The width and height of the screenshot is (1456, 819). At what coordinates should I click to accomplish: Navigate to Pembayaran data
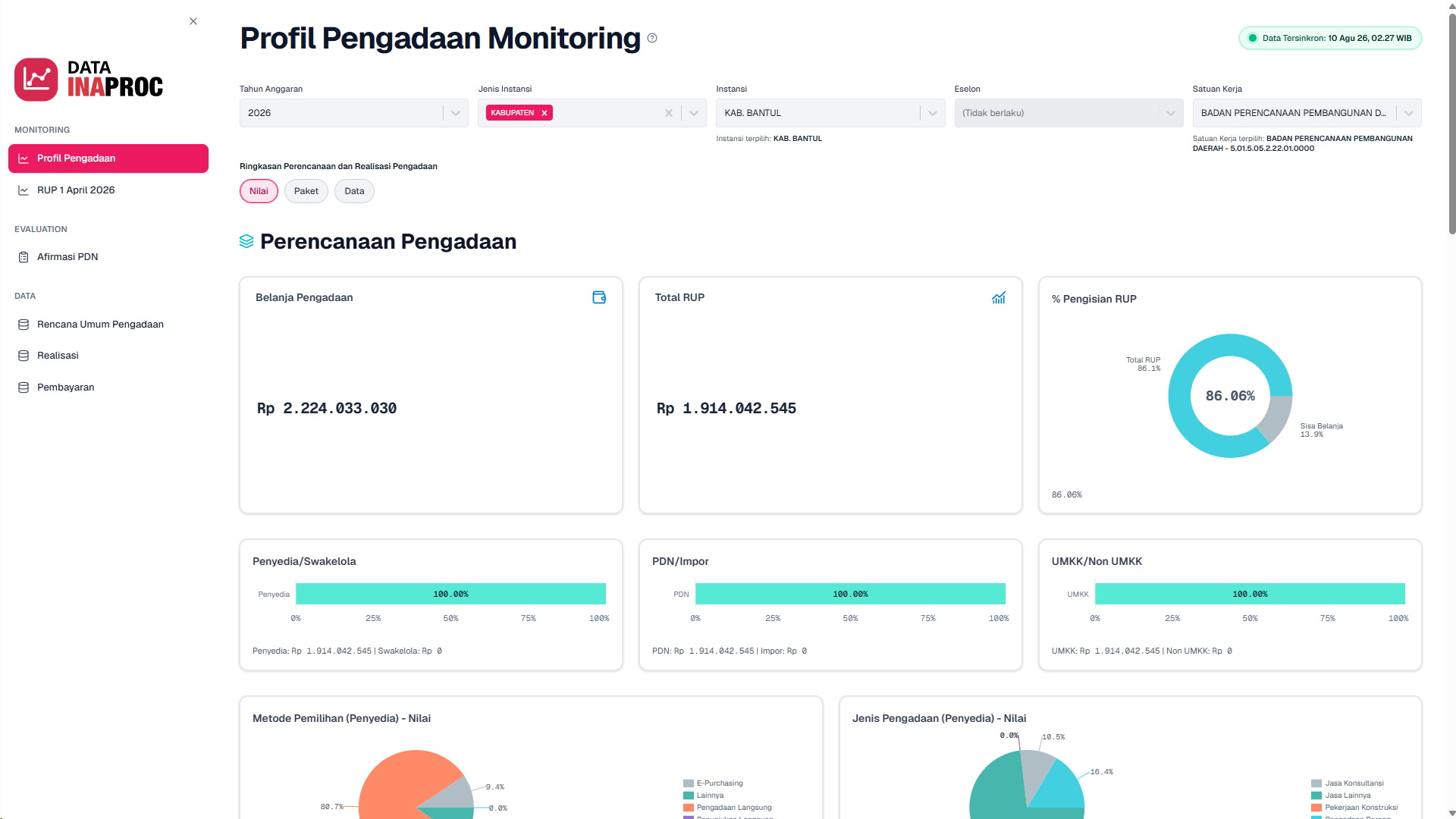(108, 388)
